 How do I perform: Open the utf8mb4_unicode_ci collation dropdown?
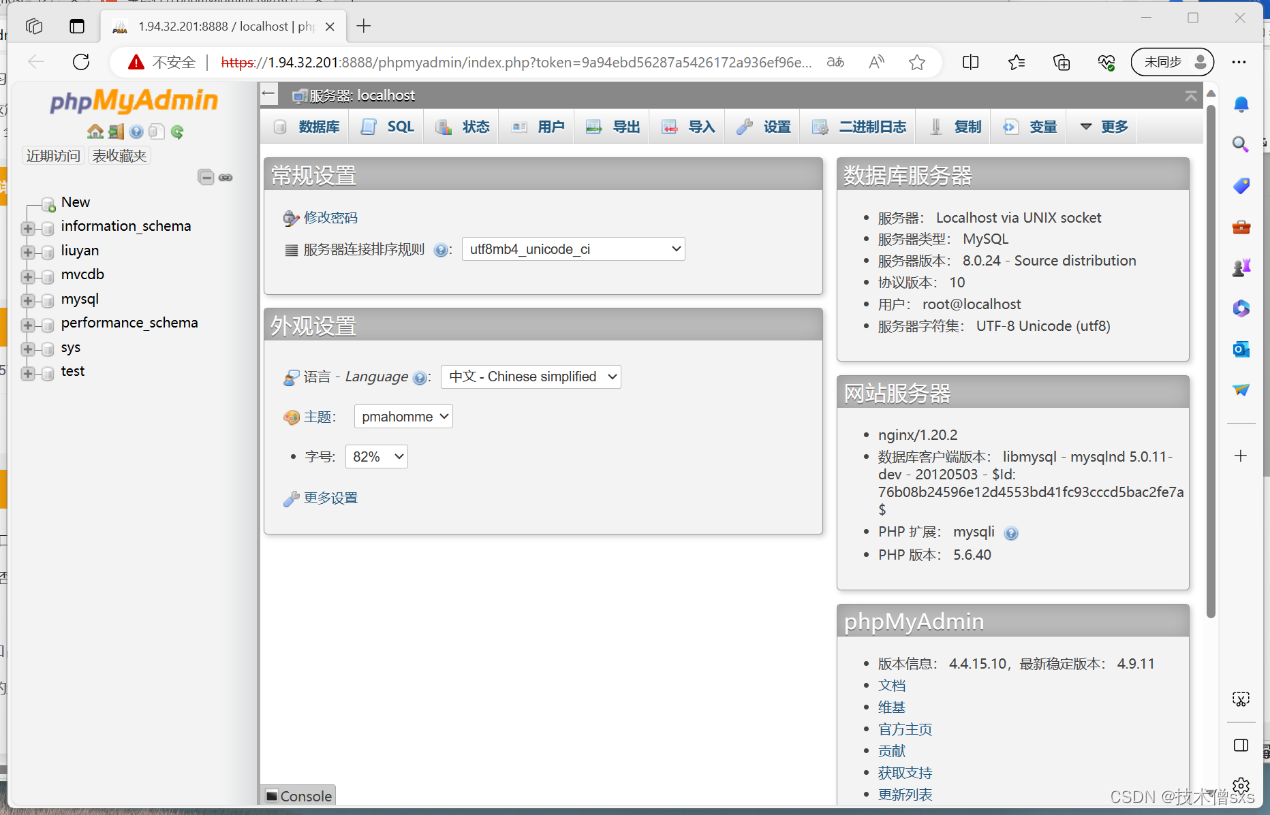pos(574,249)
